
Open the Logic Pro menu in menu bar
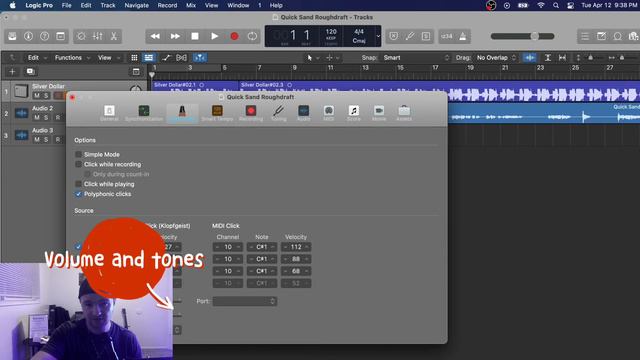point(39,5)
